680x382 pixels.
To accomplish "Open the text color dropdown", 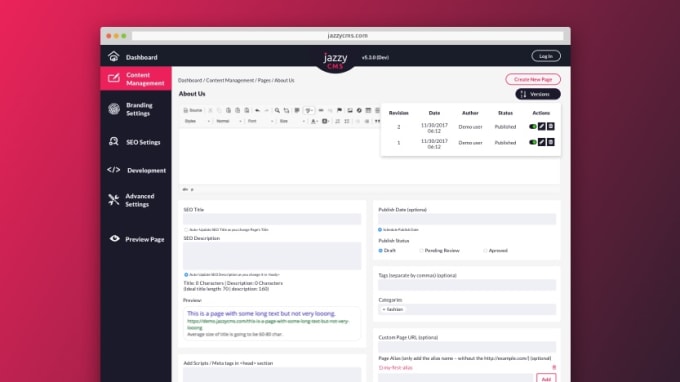I will [314, 121].
